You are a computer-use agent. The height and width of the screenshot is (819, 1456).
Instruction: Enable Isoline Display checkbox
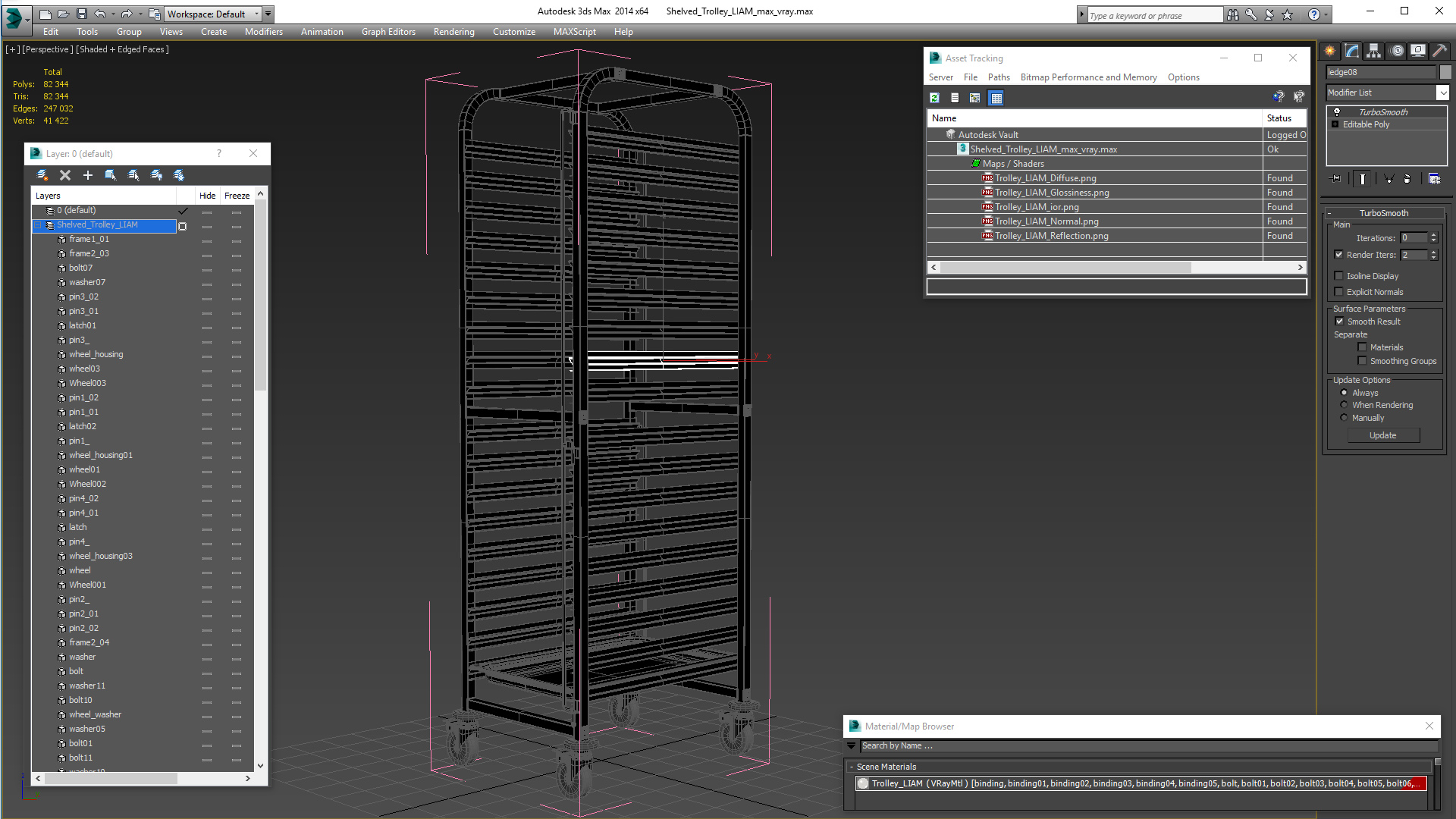pyautogui.click(x=1338, y=276)
